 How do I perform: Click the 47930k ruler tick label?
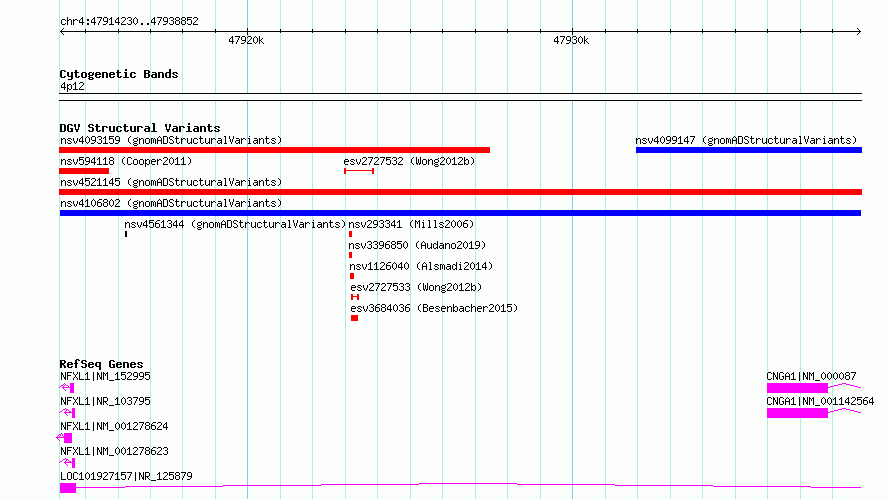[571, 40]
